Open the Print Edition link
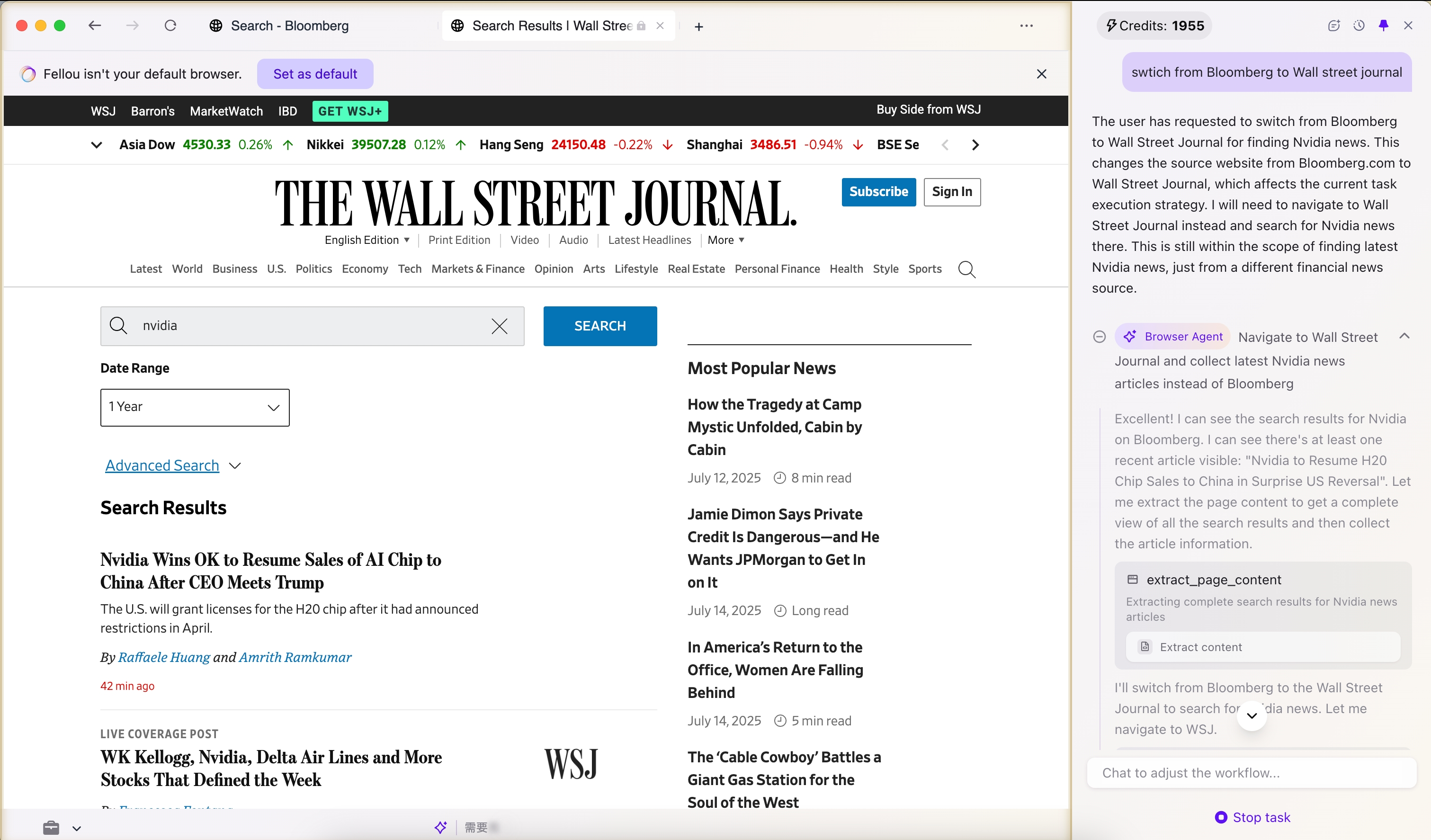Screen dimensions: 1431x840 tap(459, 240)
